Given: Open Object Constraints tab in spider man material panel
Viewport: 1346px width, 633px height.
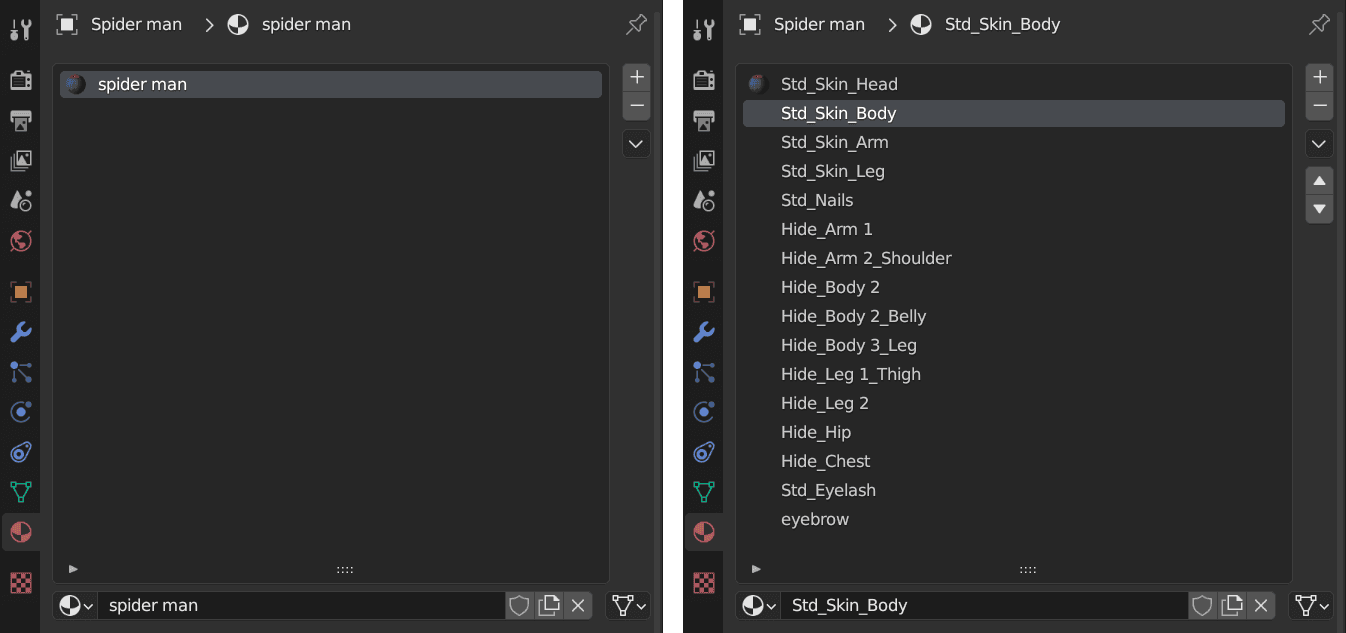Looking at the screenshot, I should pyautogui.click(x=20, y=452).
